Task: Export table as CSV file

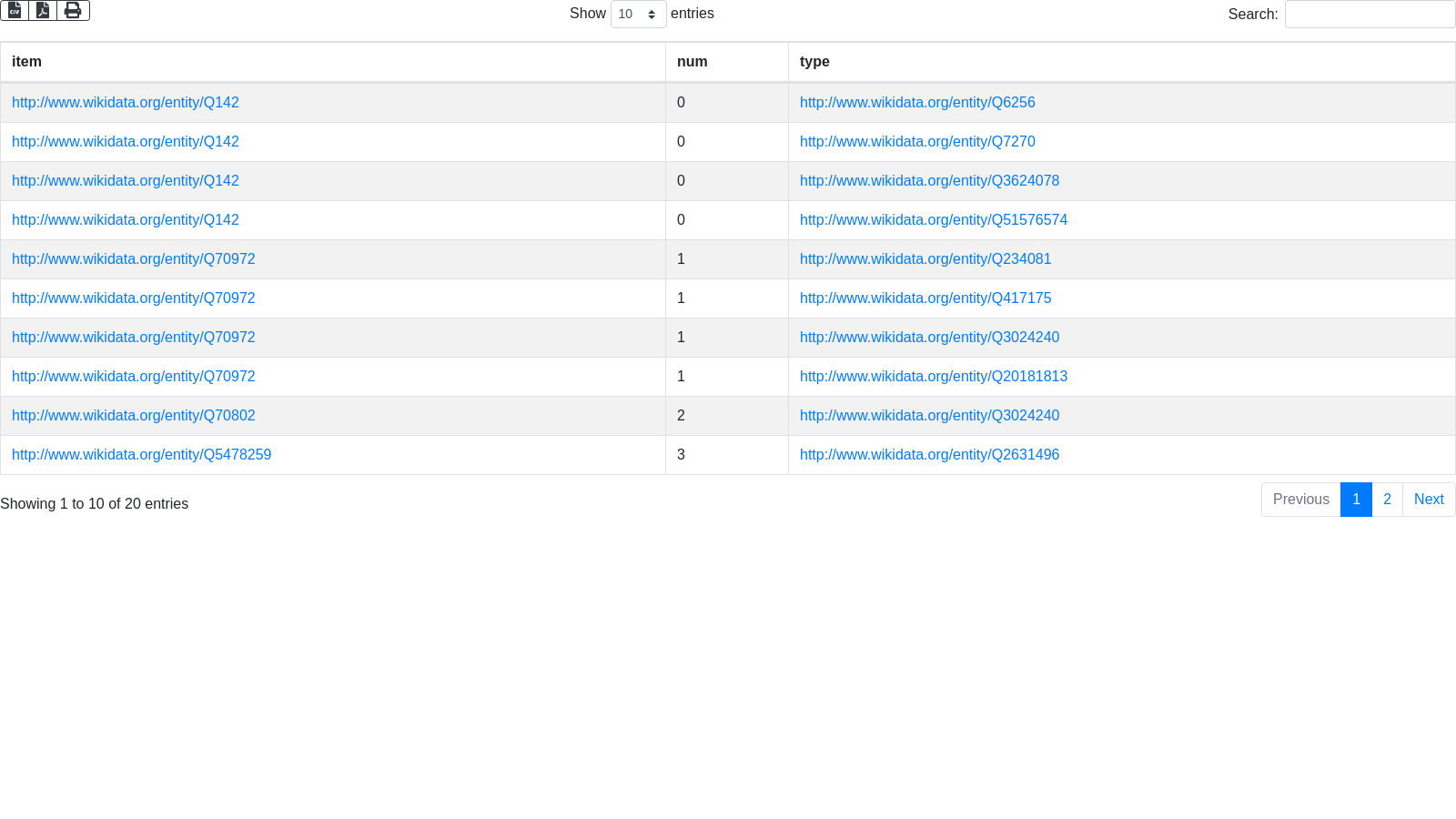Action: click(15, 10)
